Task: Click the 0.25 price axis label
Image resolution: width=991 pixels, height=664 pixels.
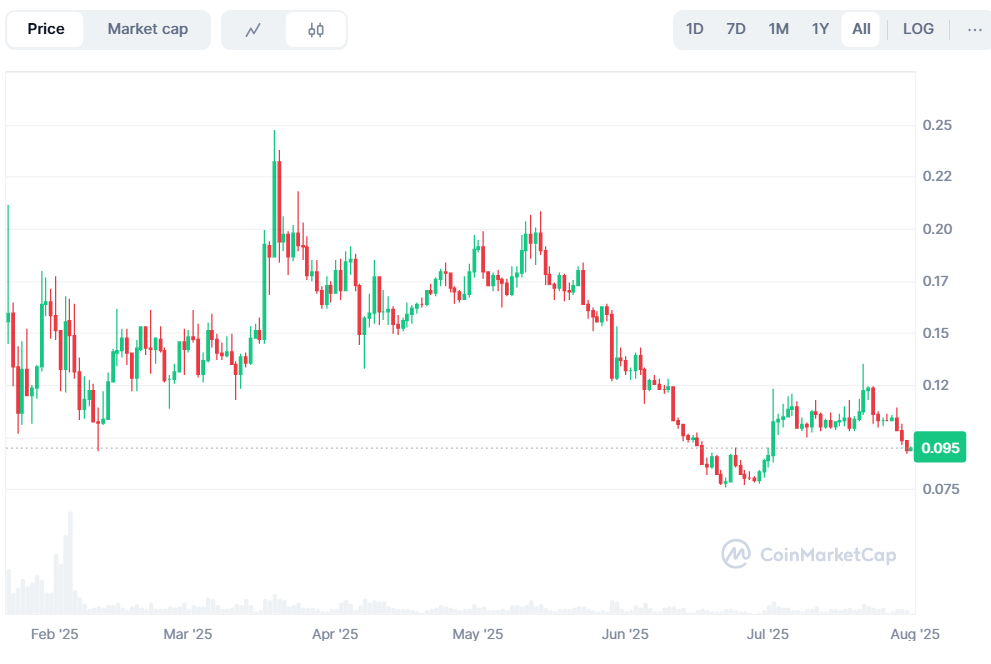Action: [x=937, y=125]
